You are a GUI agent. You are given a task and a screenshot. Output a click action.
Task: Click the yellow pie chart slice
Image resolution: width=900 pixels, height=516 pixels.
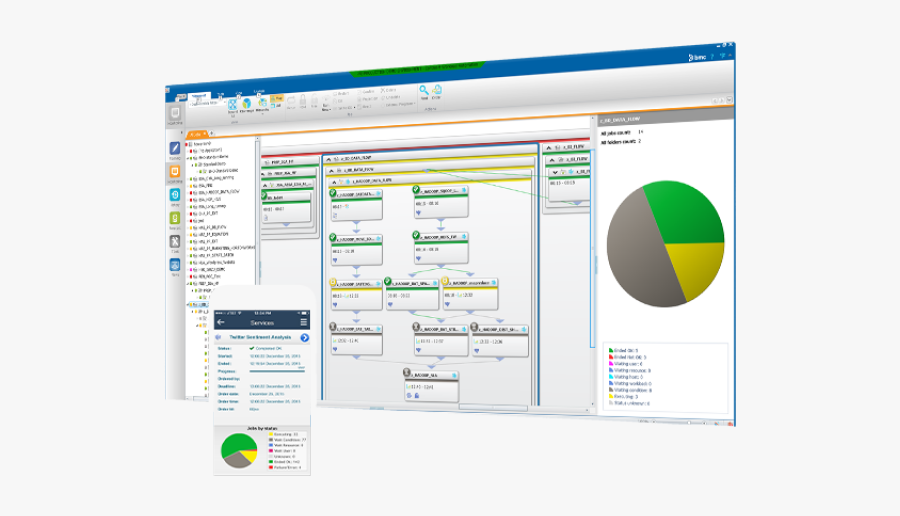point(695,264)
